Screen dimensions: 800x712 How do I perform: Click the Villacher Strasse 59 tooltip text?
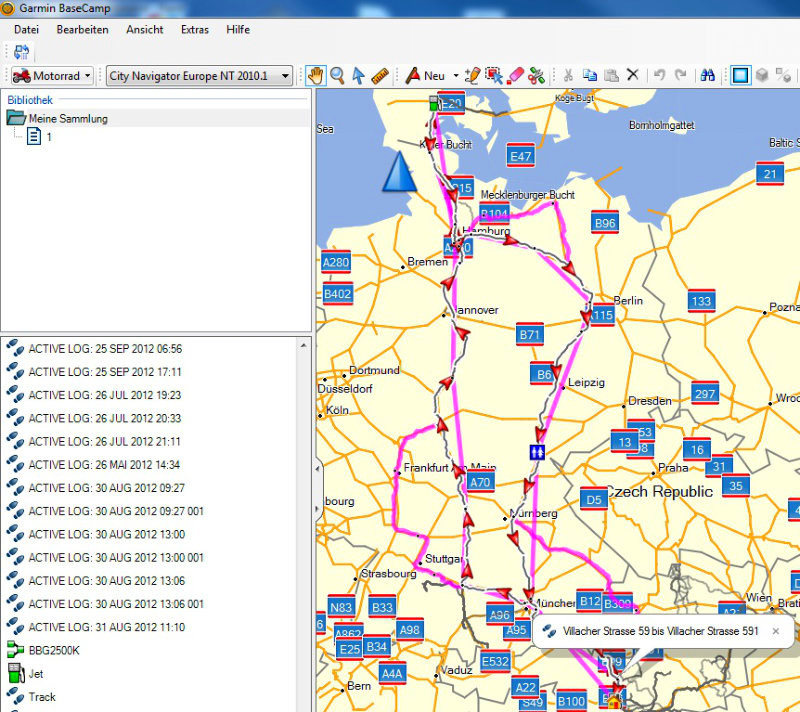pyautogui.click(x=661, y=631)
